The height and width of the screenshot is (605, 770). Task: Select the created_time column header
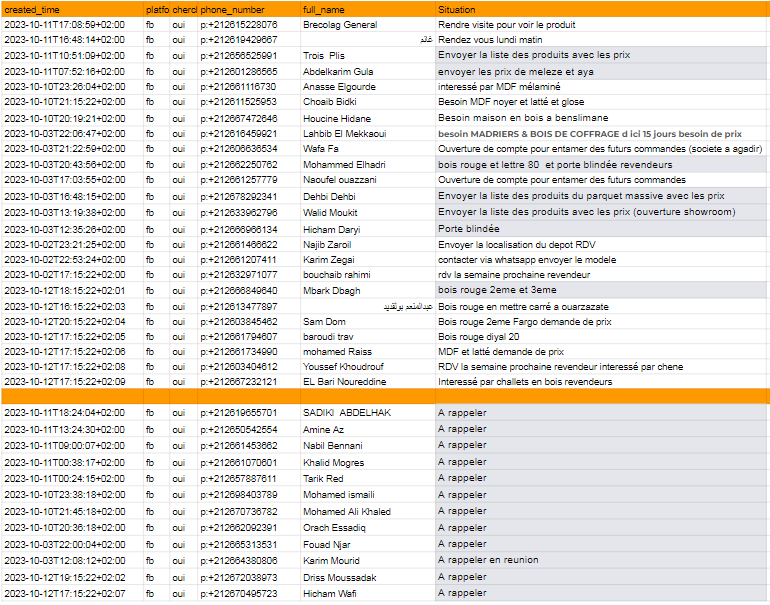click(x=73, y=9)
